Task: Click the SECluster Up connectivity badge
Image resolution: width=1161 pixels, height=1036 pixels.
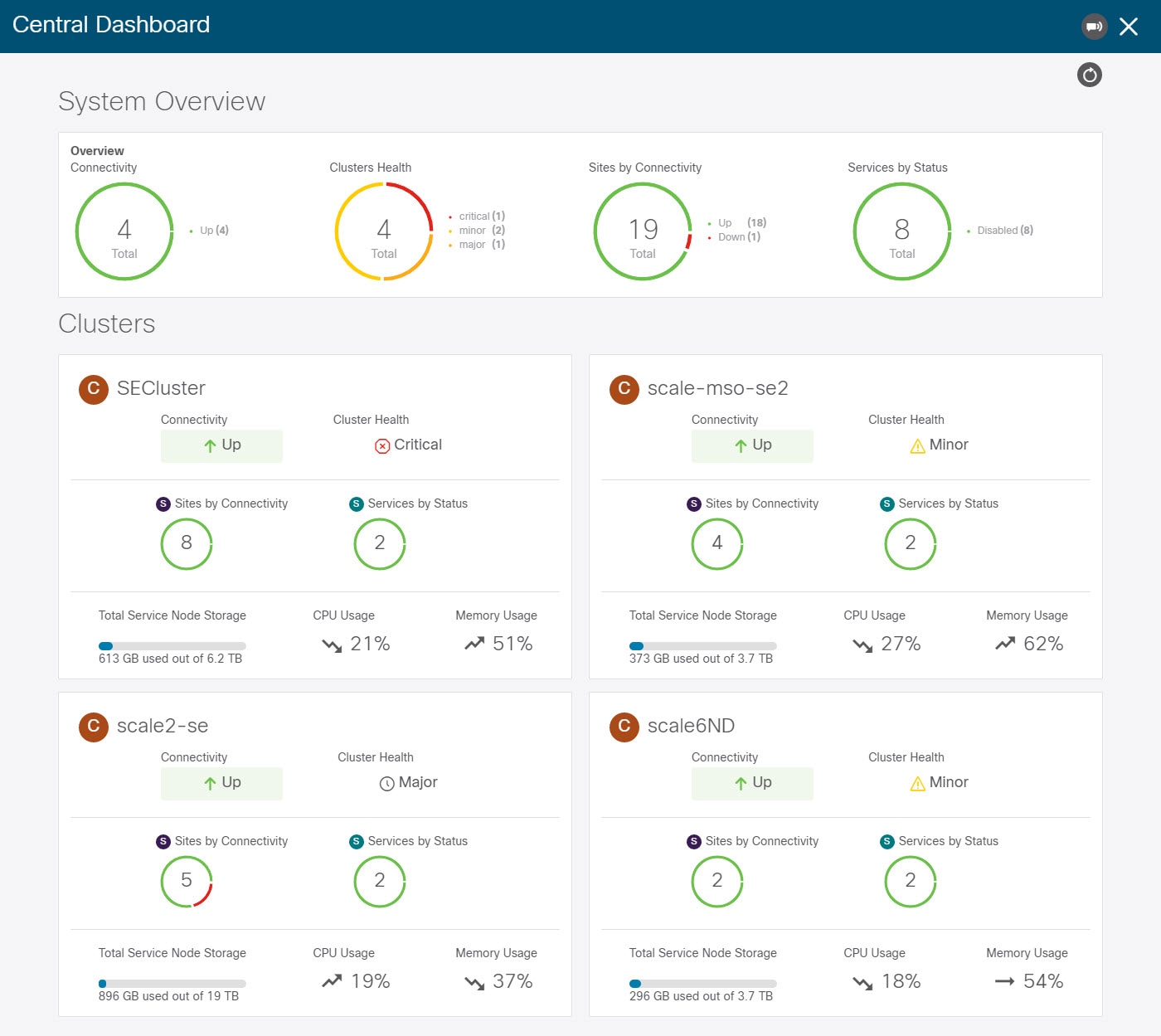Action: [x=221, y=446]
